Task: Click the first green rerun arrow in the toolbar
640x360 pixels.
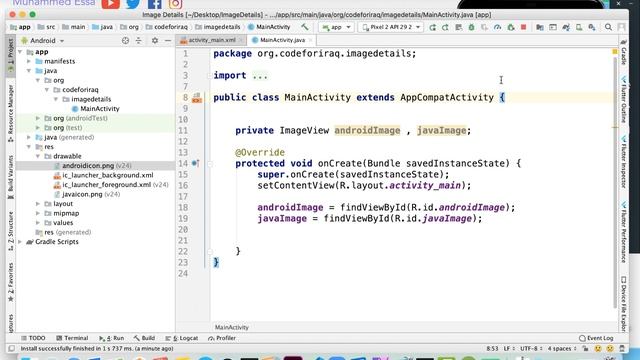Action: tap(433, 27)
